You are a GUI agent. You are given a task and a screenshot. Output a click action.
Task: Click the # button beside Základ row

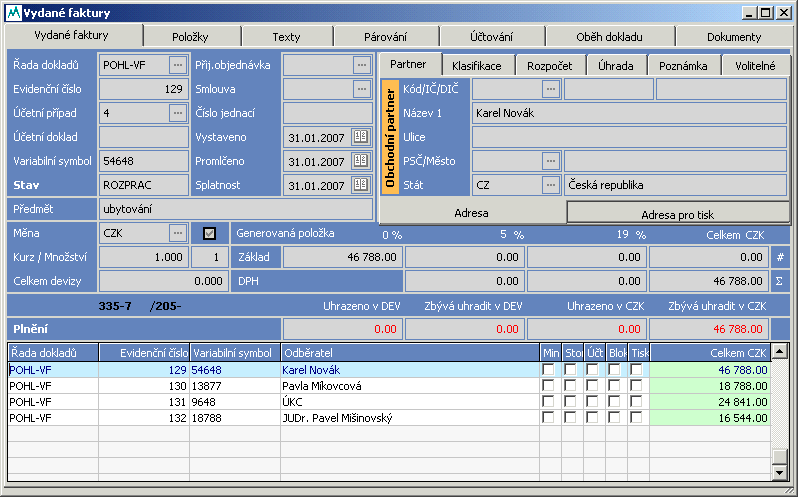click(x=780, y=257)
